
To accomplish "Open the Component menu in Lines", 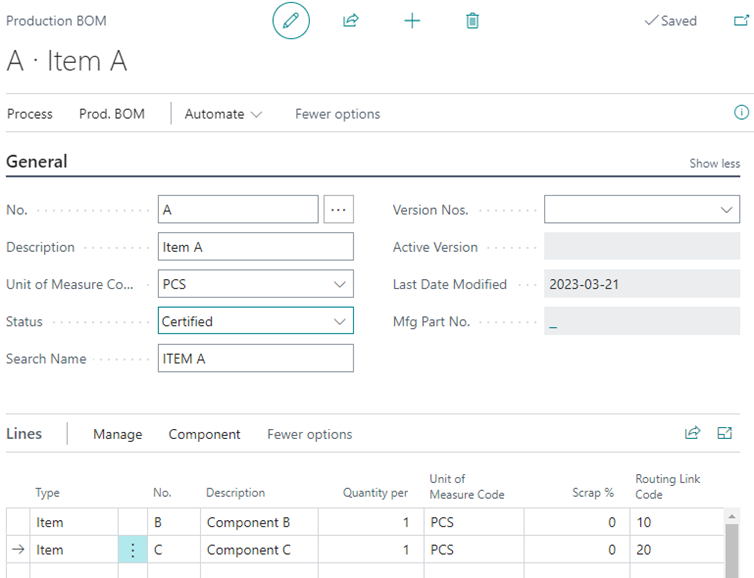I will [x=204, y=434].
